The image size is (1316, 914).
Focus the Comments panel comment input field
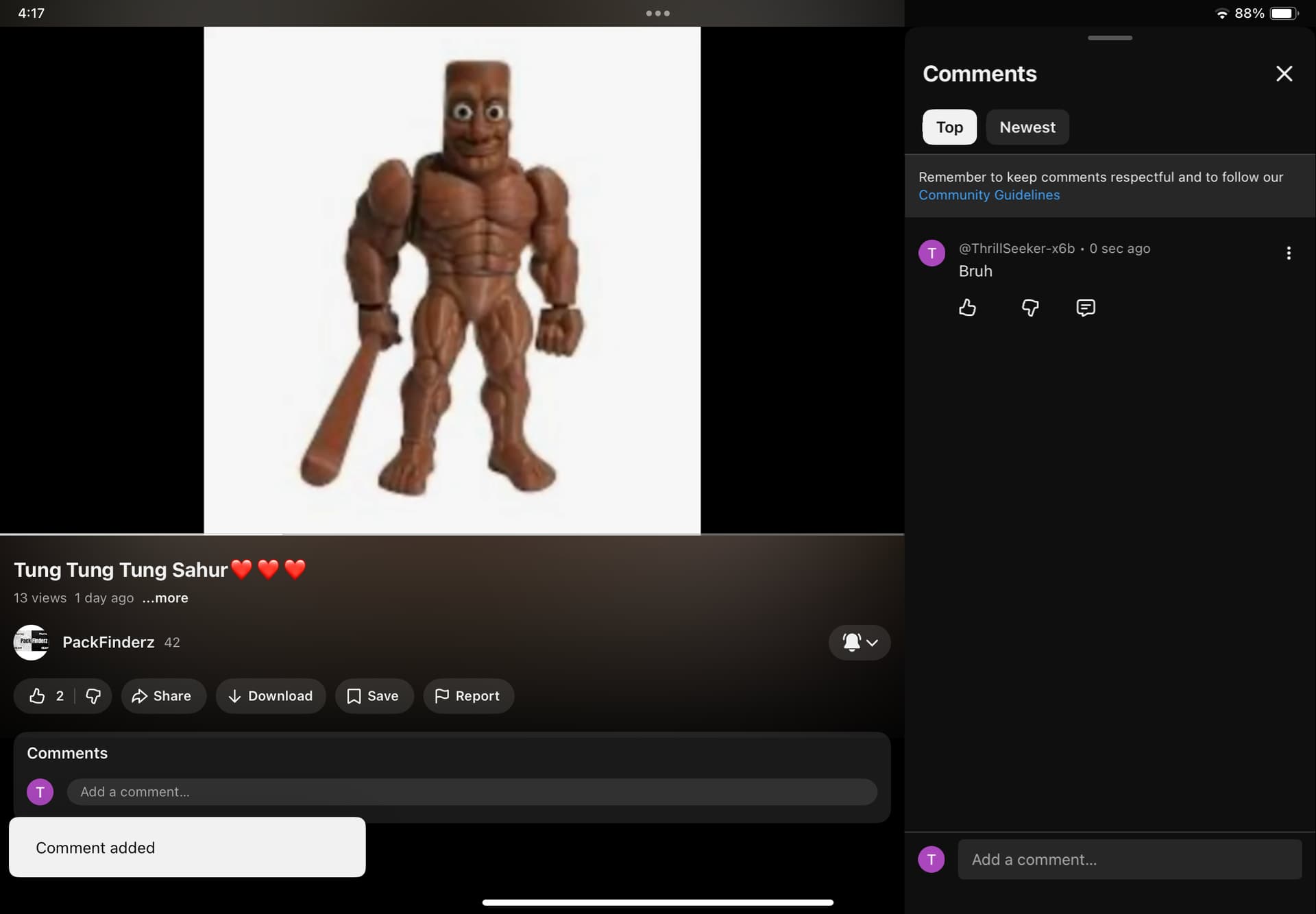click(1129, 859)
